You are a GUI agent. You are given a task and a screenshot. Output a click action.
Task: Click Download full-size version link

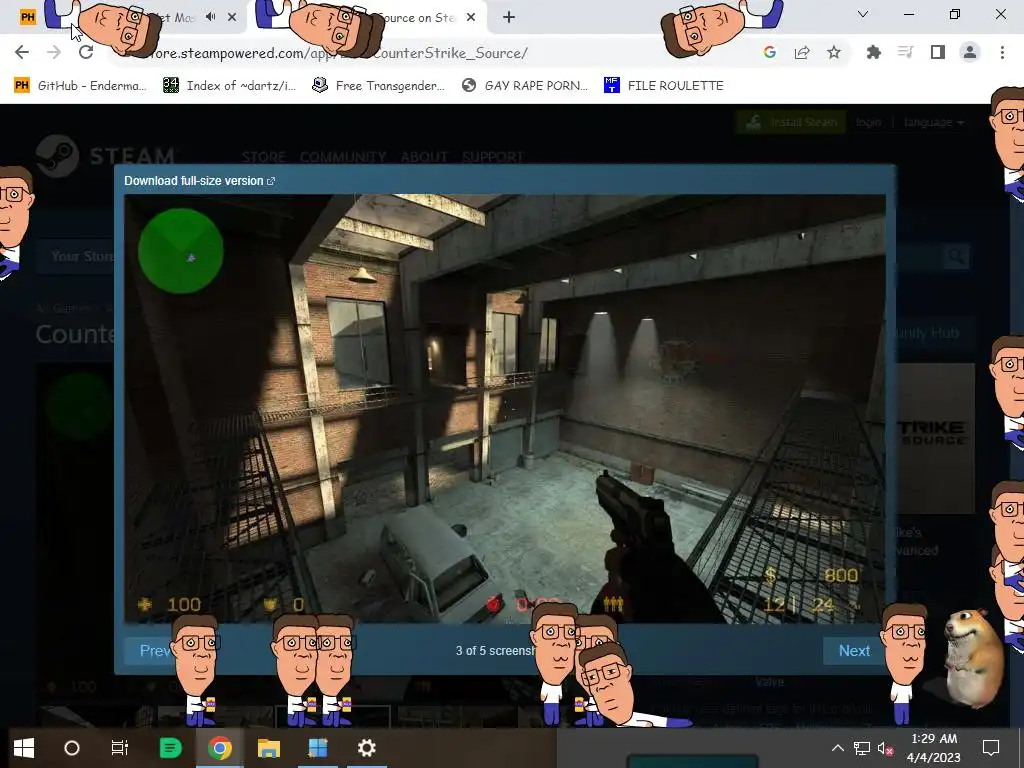click(199, 181)
